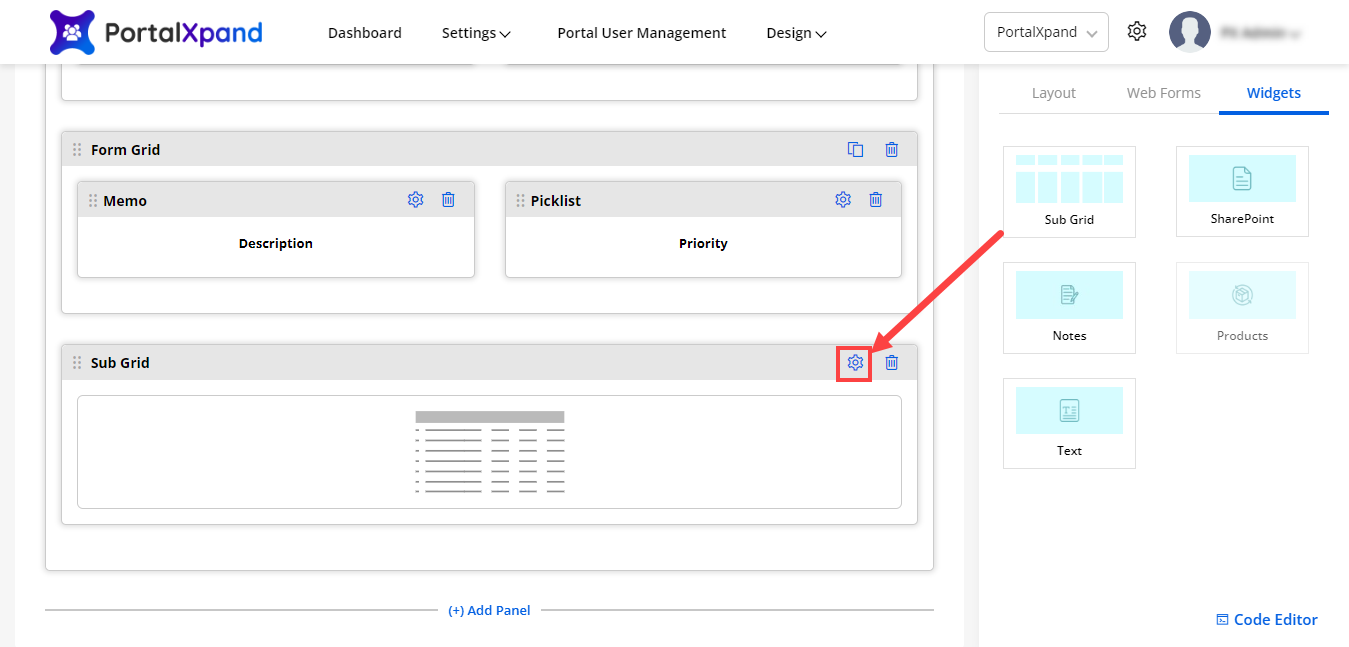This screenshot has height=647, width=1349.
Task: Expand the Settings menu
Action: click(476, 33)
